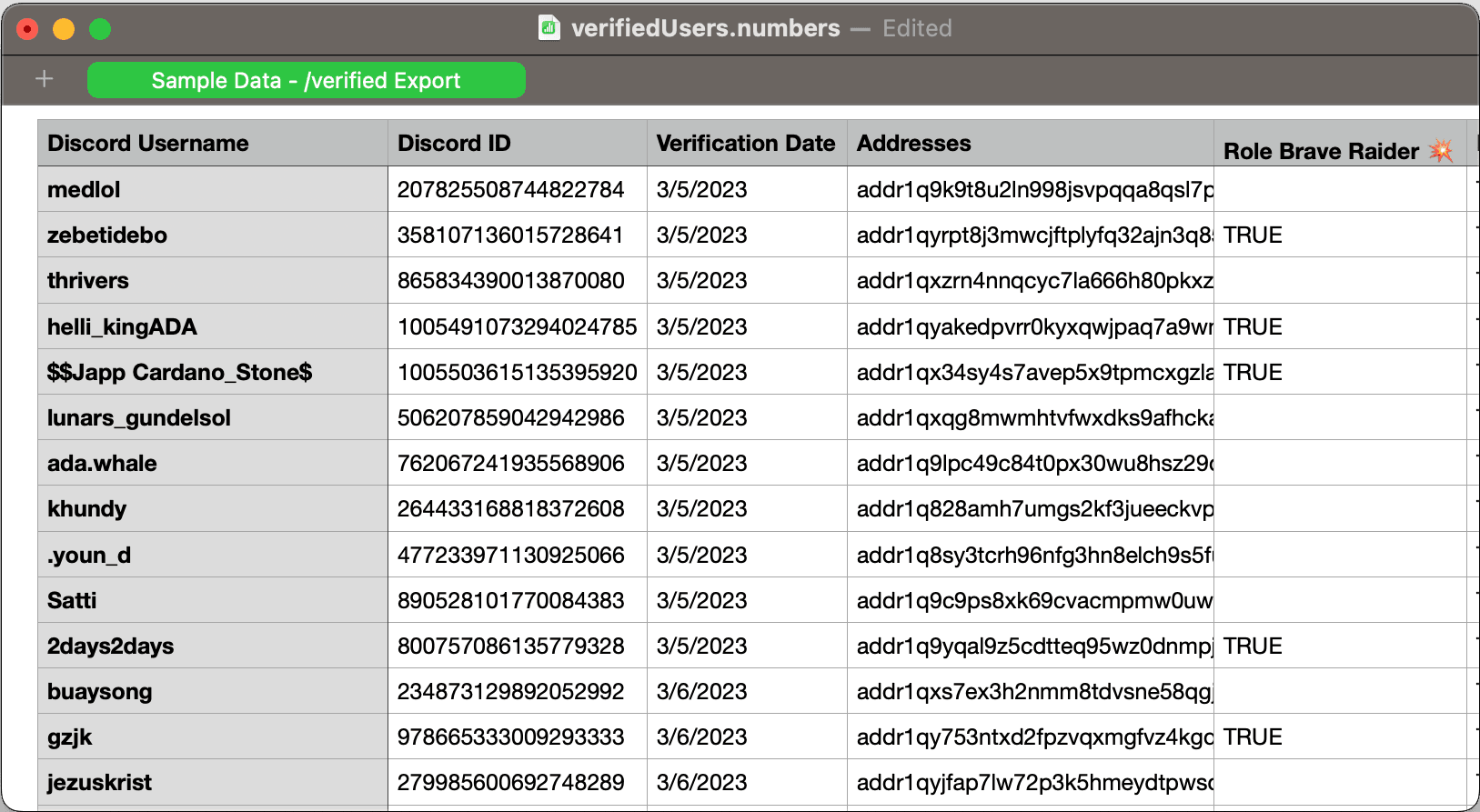The image size is (1480, 812).
Task: Click the username cell lunars_gundelsol
Action: 213,417
